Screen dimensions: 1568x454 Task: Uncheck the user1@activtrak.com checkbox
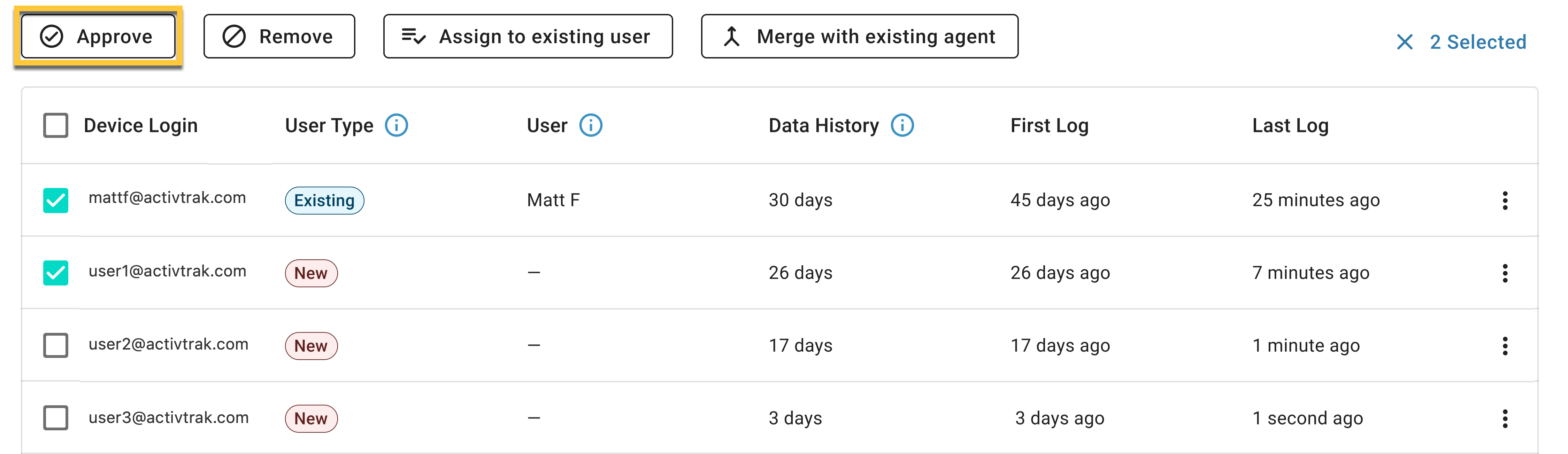[x=56, y=273]
